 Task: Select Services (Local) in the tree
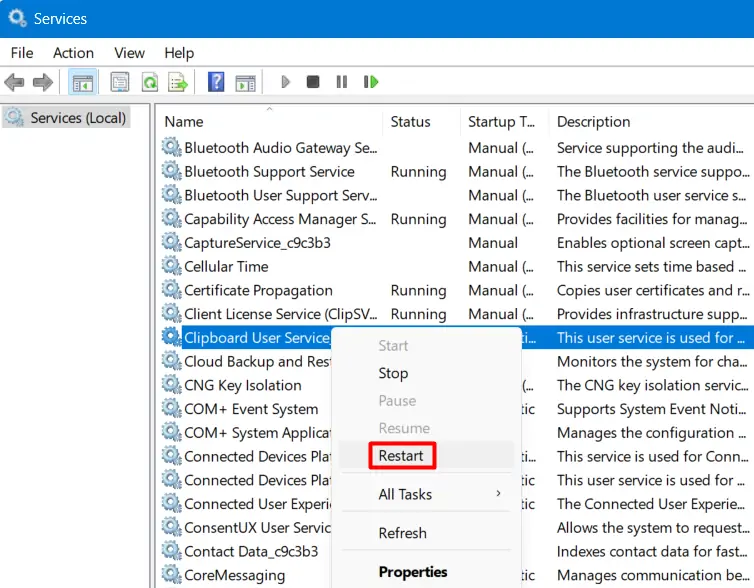(x=65, y=118)
